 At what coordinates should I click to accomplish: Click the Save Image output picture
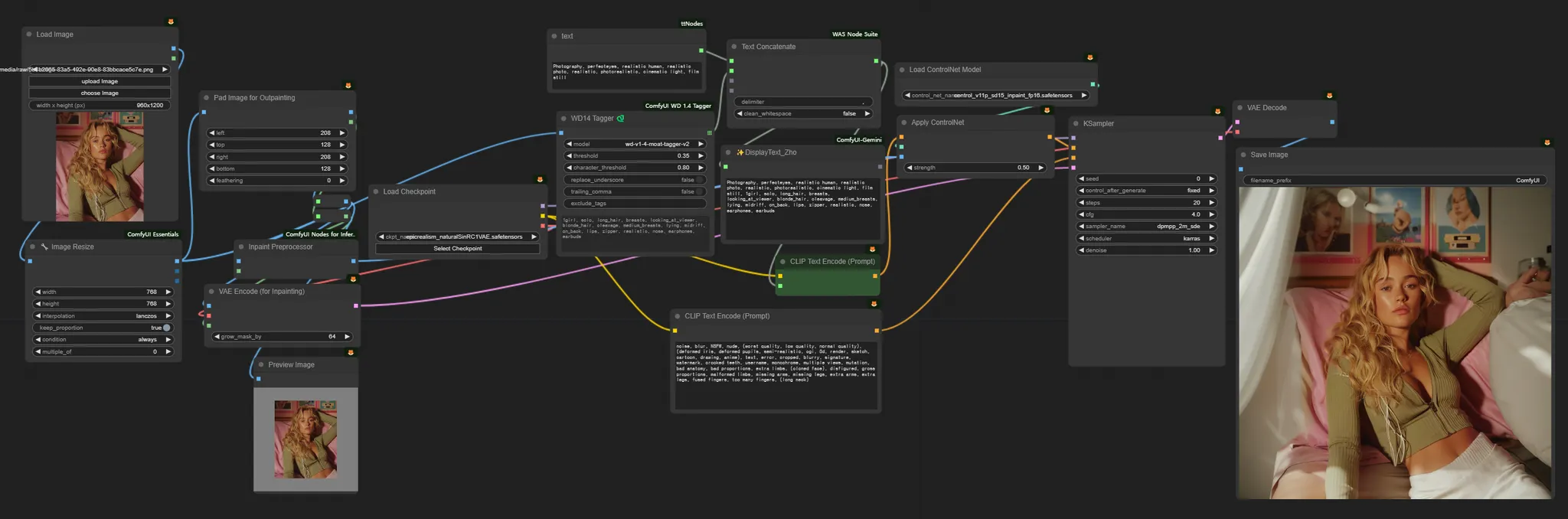pyautogui.click(x=1395, y=344)
